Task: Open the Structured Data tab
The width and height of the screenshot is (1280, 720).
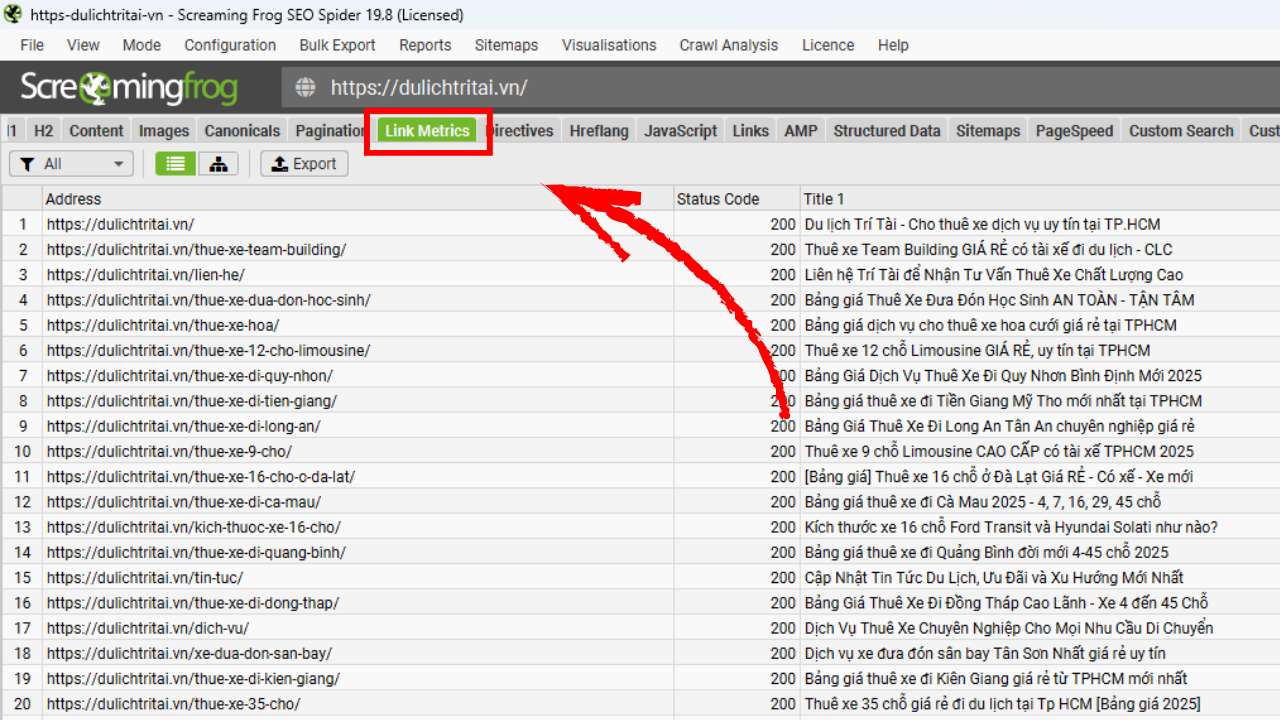Action: tap(886, 130)
